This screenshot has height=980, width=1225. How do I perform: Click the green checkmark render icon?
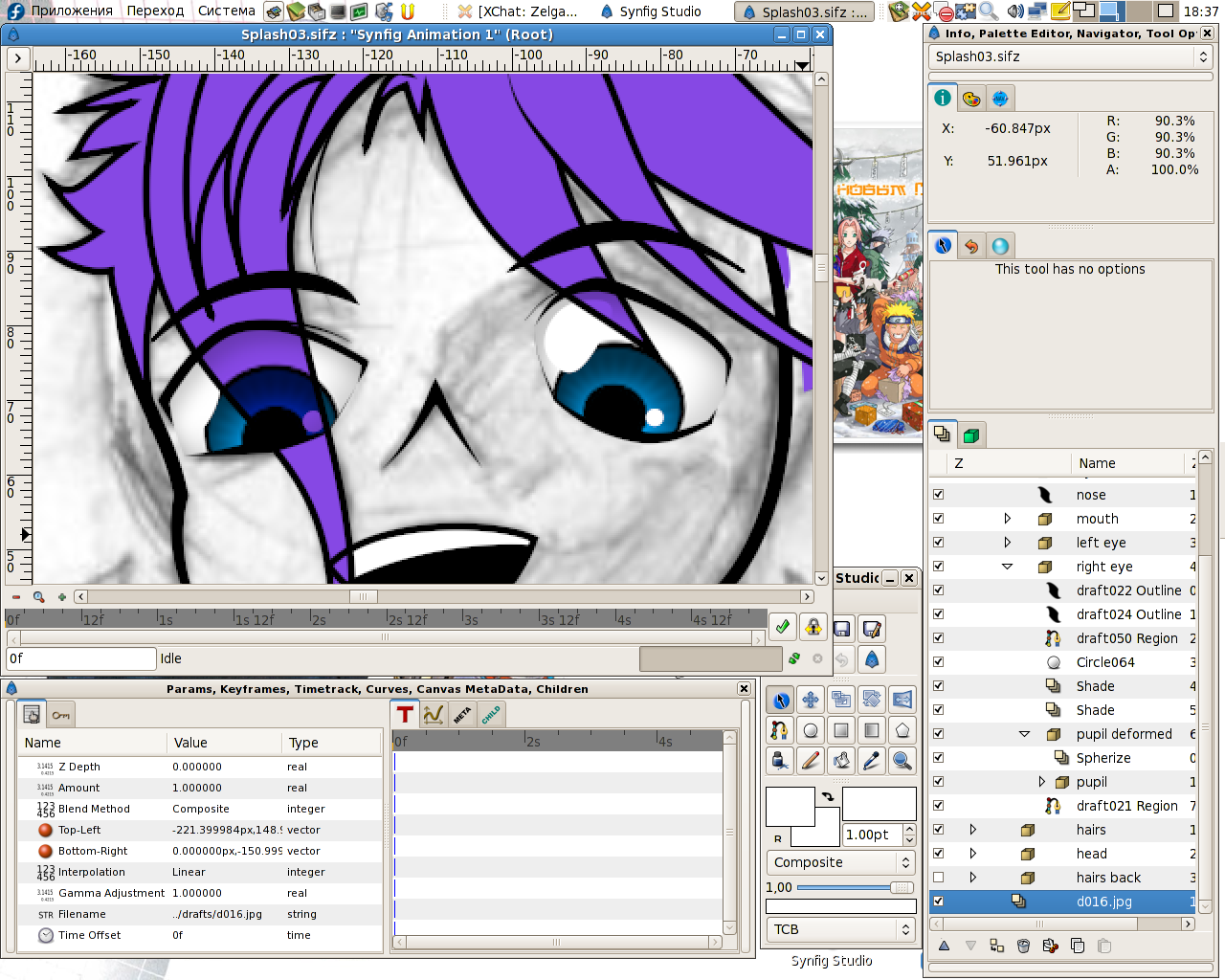tap(783, 627)
